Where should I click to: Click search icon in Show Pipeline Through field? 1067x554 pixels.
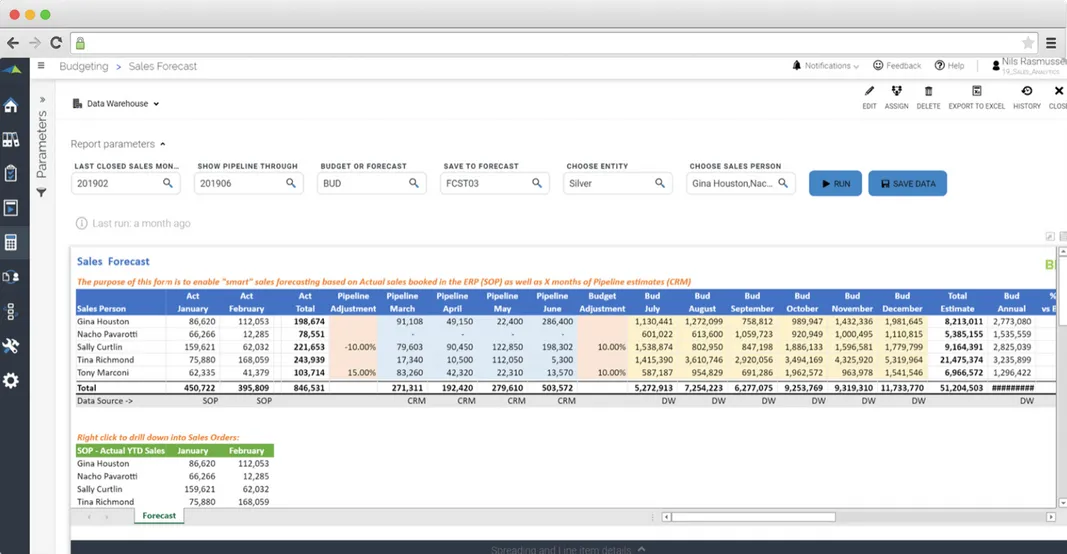click(x=291, y=183)
